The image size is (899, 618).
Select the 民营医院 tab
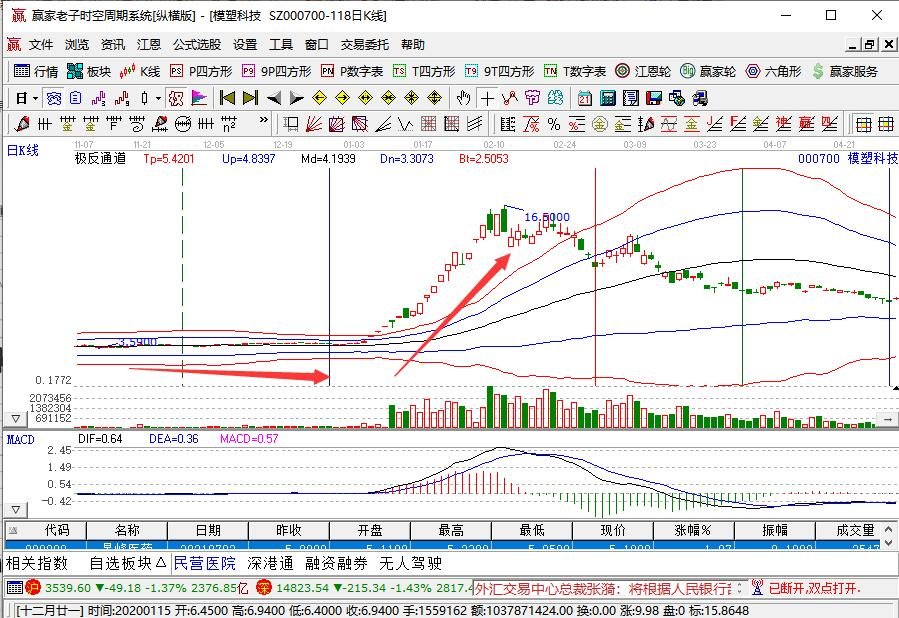click(x=205, y=563)
